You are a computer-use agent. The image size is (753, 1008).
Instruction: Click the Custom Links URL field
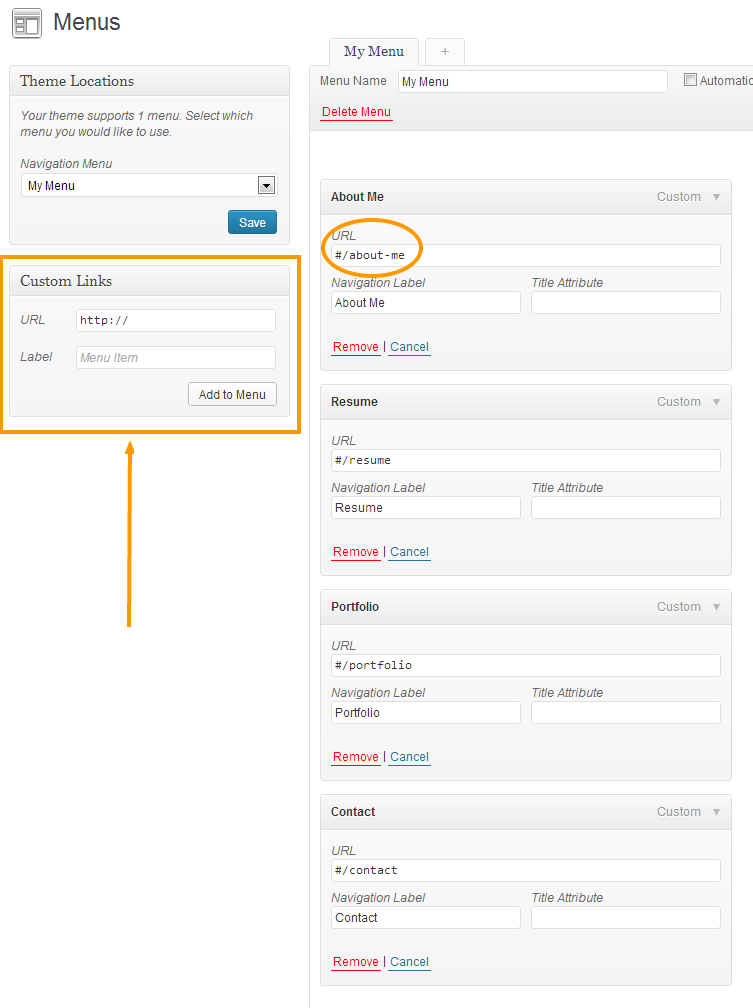(175, 320)
